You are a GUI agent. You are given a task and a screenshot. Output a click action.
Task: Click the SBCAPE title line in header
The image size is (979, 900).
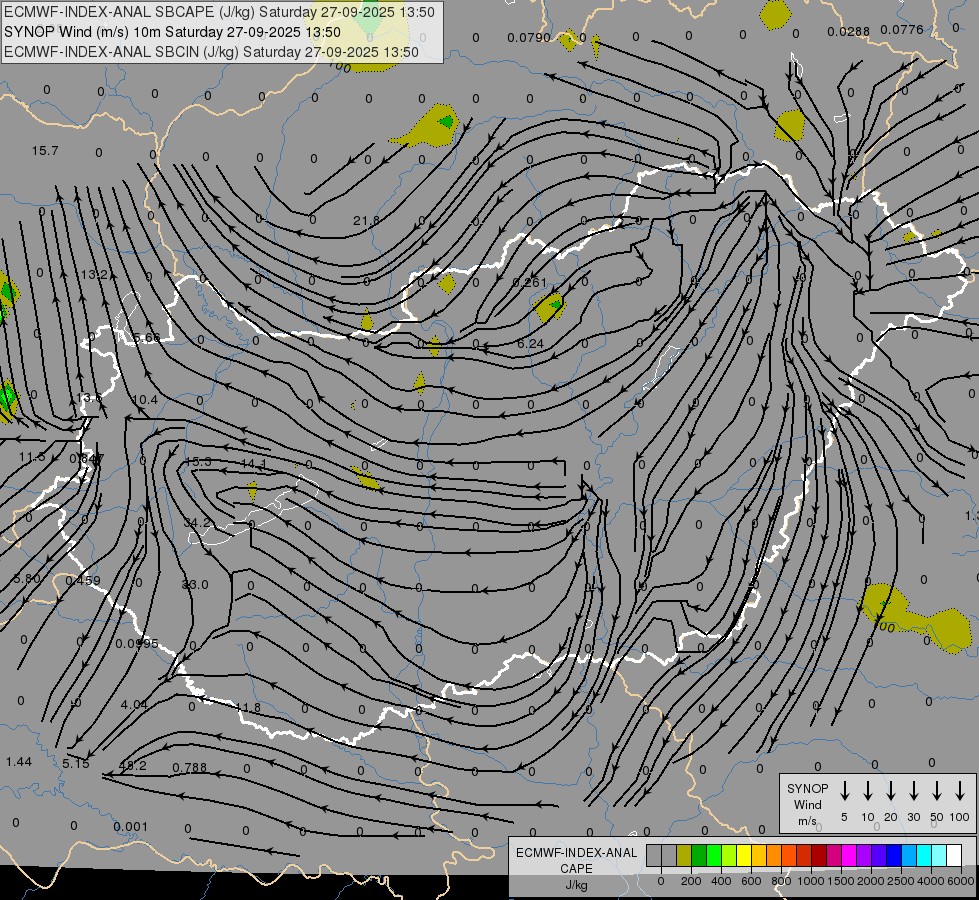click(219, 12)
